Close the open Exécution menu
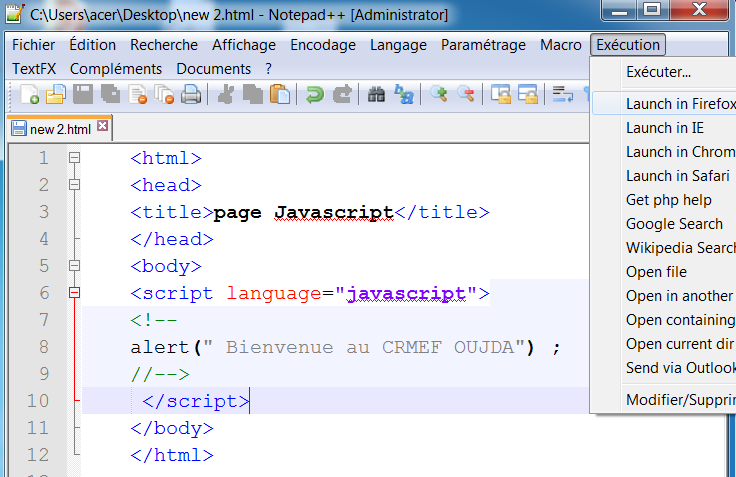 pos(628,45)
